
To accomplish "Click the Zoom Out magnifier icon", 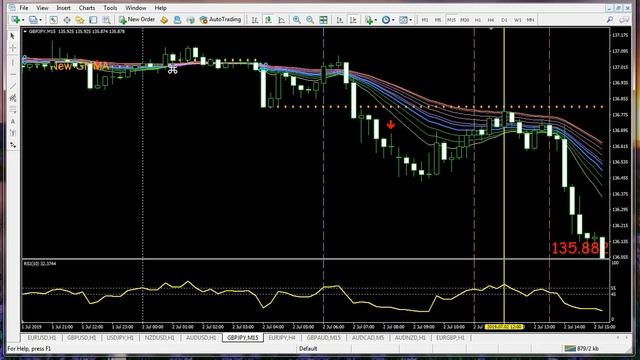I will pyautogui.click(x=310, y=20).
